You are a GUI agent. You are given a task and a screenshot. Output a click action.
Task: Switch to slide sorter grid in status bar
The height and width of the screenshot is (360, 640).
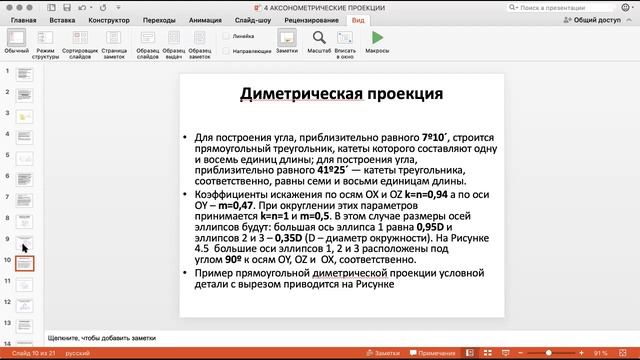[488, 353]
